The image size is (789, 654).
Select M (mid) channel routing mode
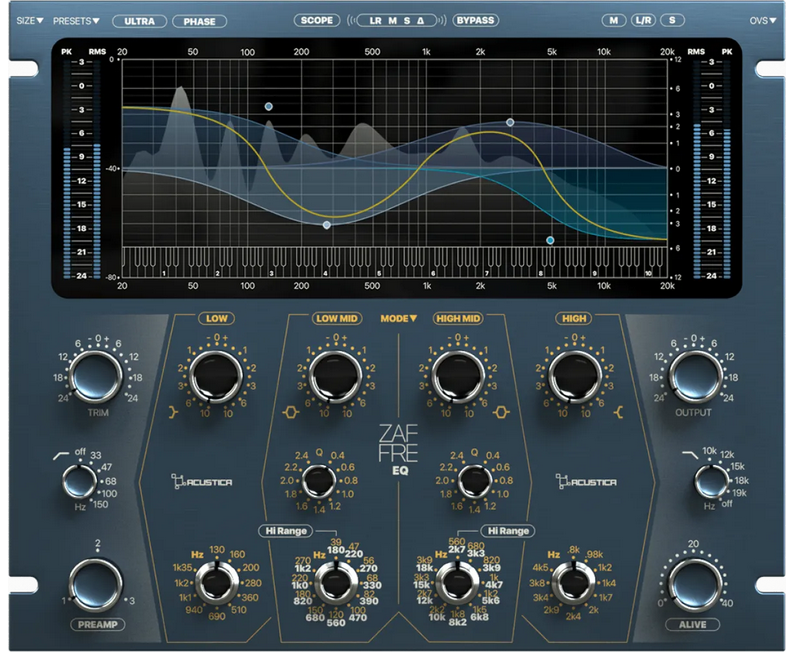(392, 21)
